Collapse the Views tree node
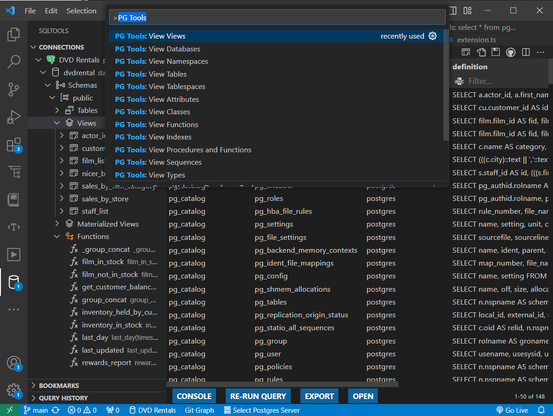This screenshot has width=553, height=416. 57,123
